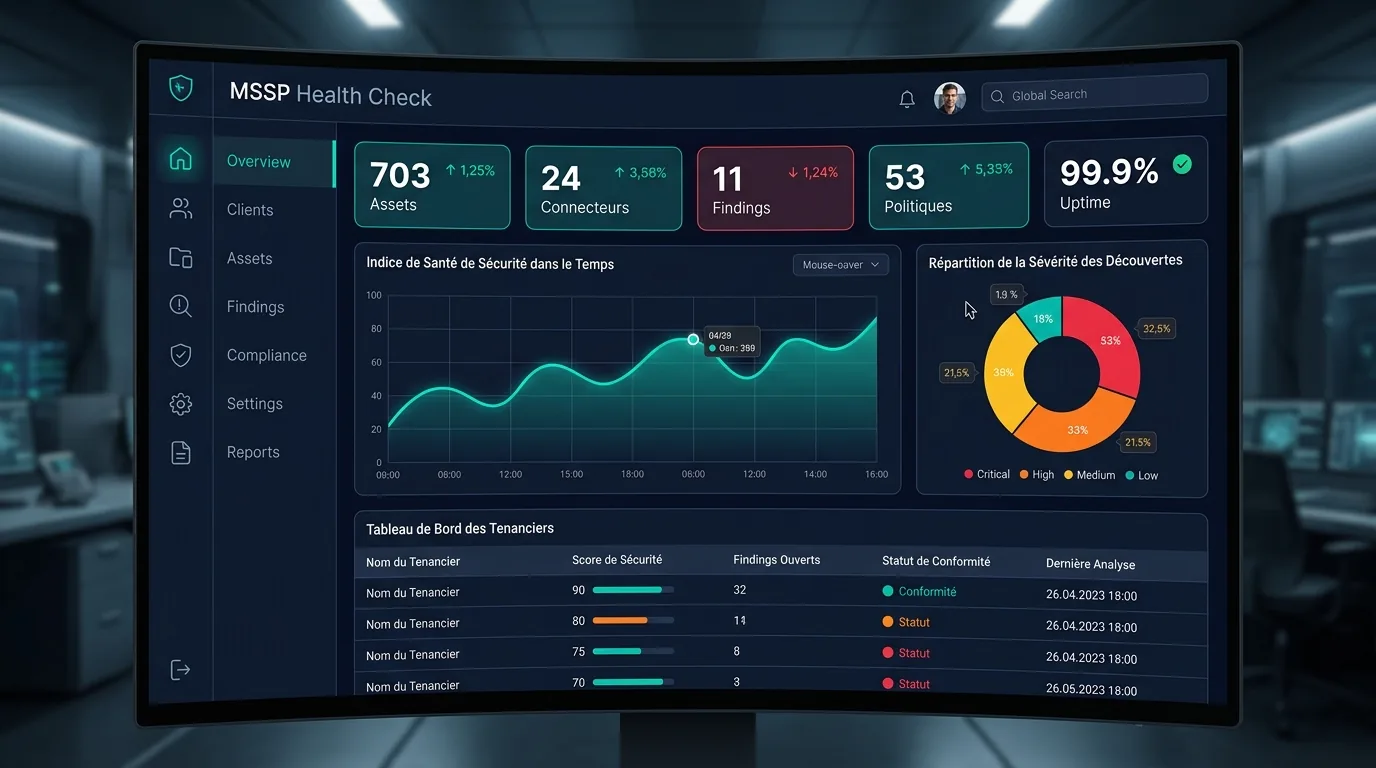Click the 1,24% findings trend indicator
This screenshot has width=1376, height=768.
(x=813, y=172)
